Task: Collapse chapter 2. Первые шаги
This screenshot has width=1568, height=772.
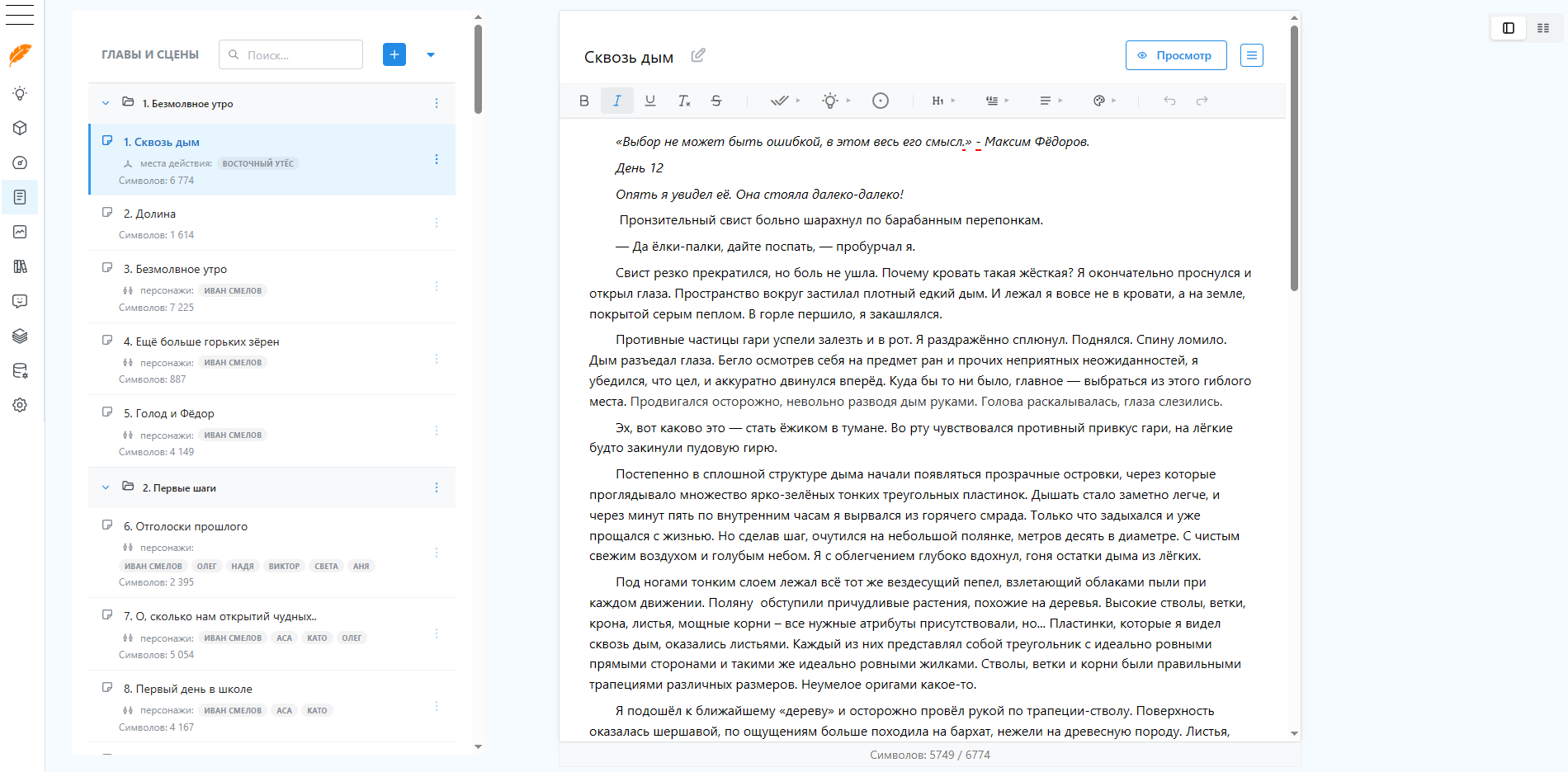Action: coord(106,487)
